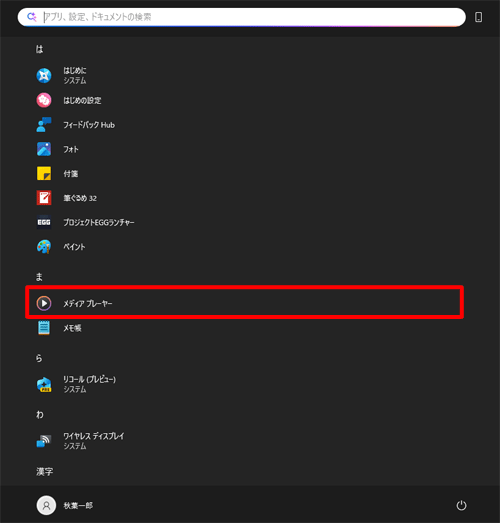Select the わ letter group header

39,415
